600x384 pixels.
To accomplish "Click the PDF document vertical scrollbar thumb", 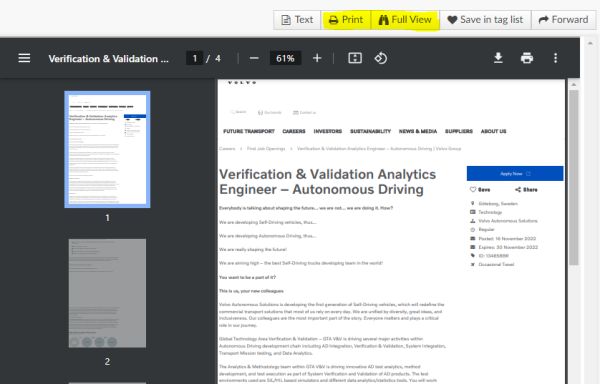I will (573, 177).
